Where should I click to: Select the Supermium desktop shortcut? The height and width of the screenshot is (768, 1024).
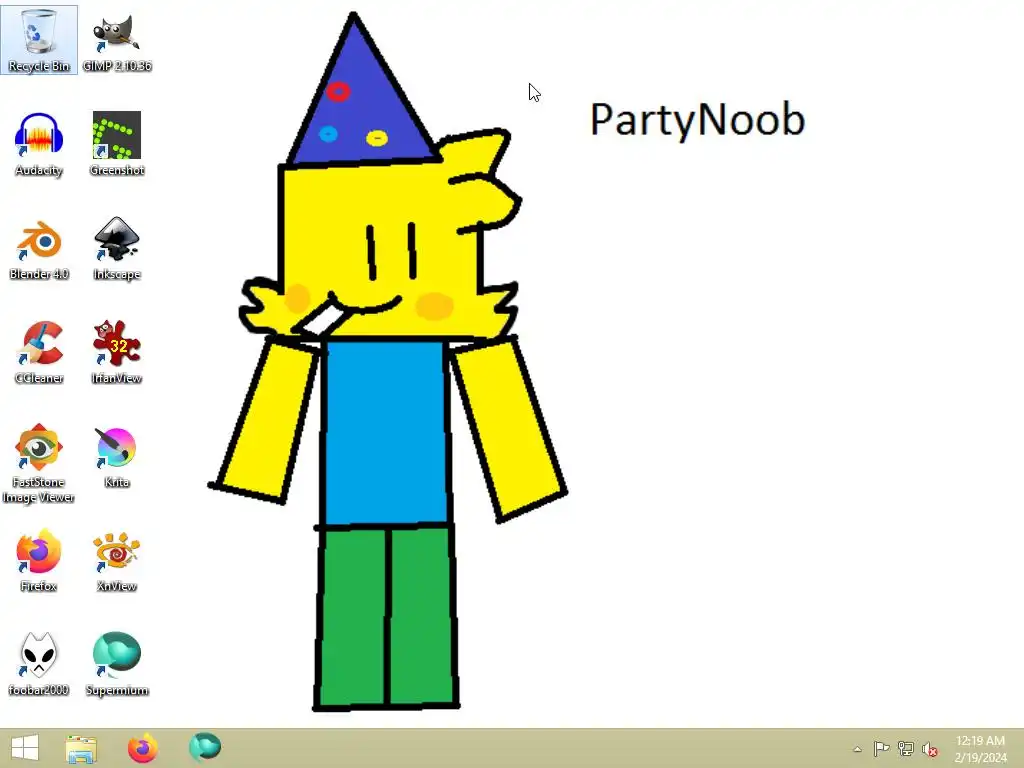click(117, 664)
